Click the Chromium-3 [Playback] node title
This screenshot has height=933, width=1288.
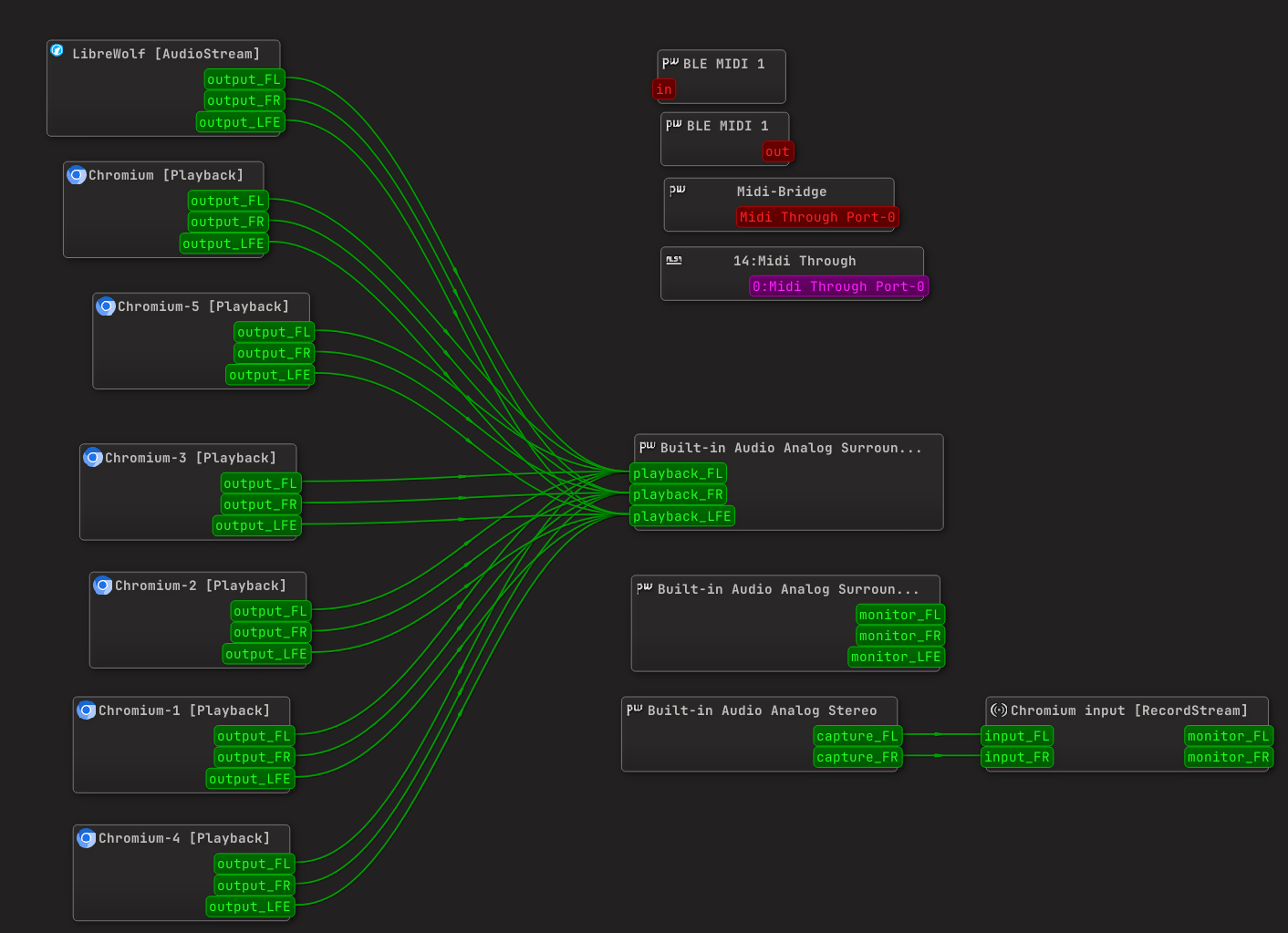pos(191,458)
